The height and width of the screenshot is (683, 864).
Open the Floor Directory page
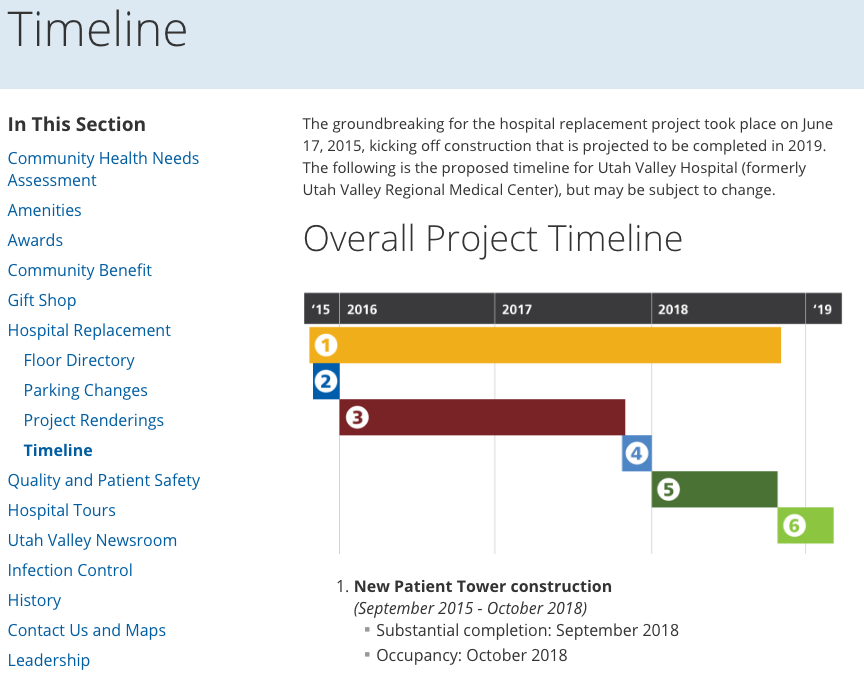point(79,360)
